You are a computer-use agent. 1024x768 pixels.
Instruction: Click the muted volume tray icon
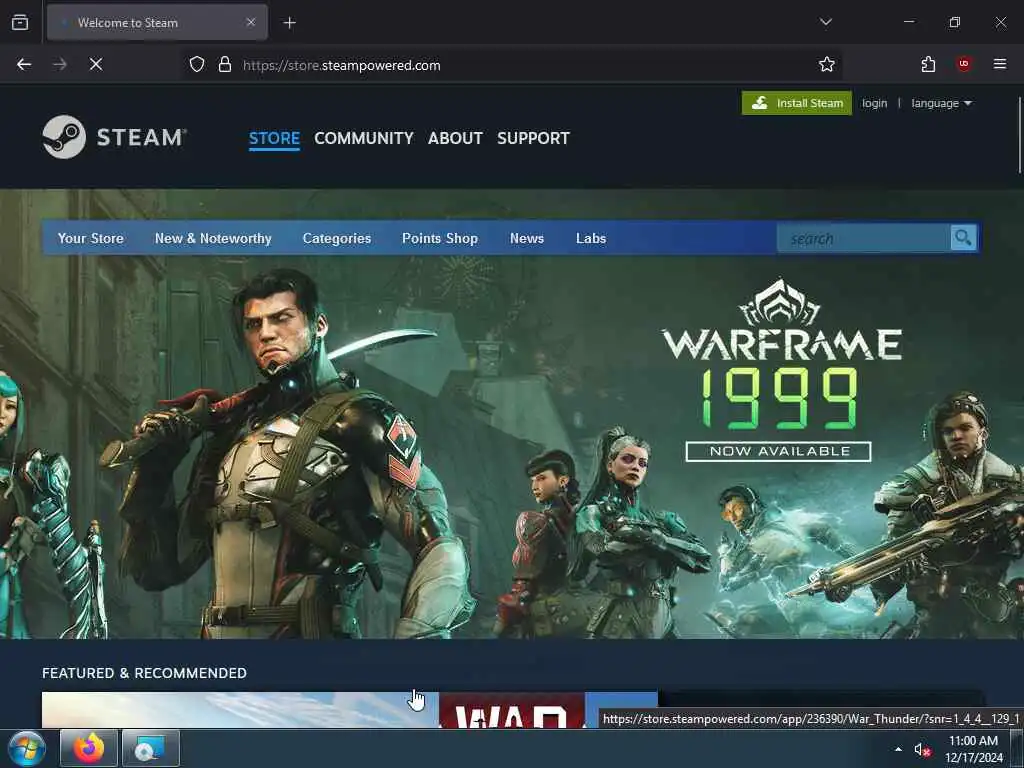click(x=922, y=750)
